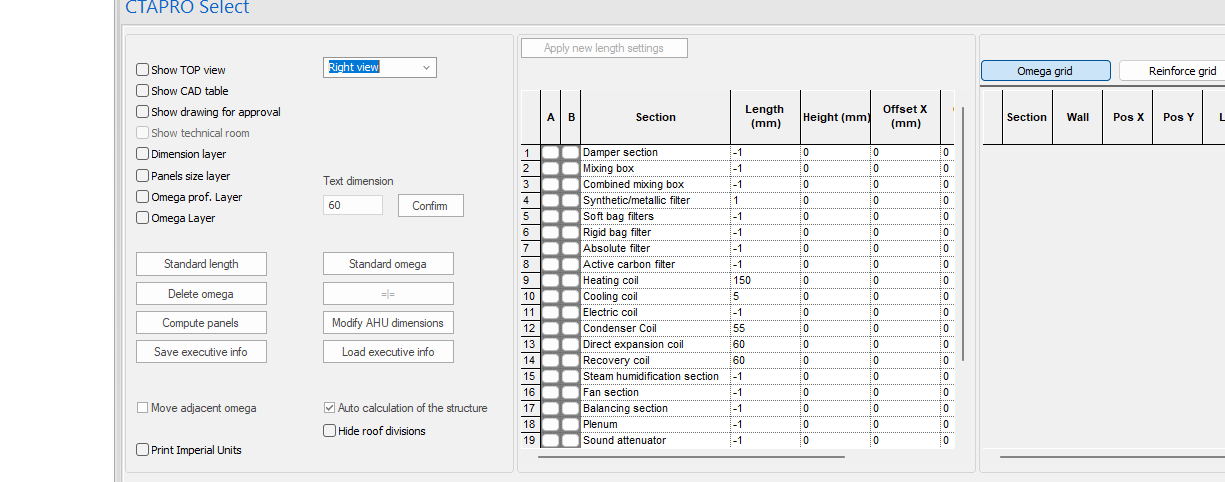Tick the Show CAD table checkbox
This screenshot has width=1225, height=482.
143,91
